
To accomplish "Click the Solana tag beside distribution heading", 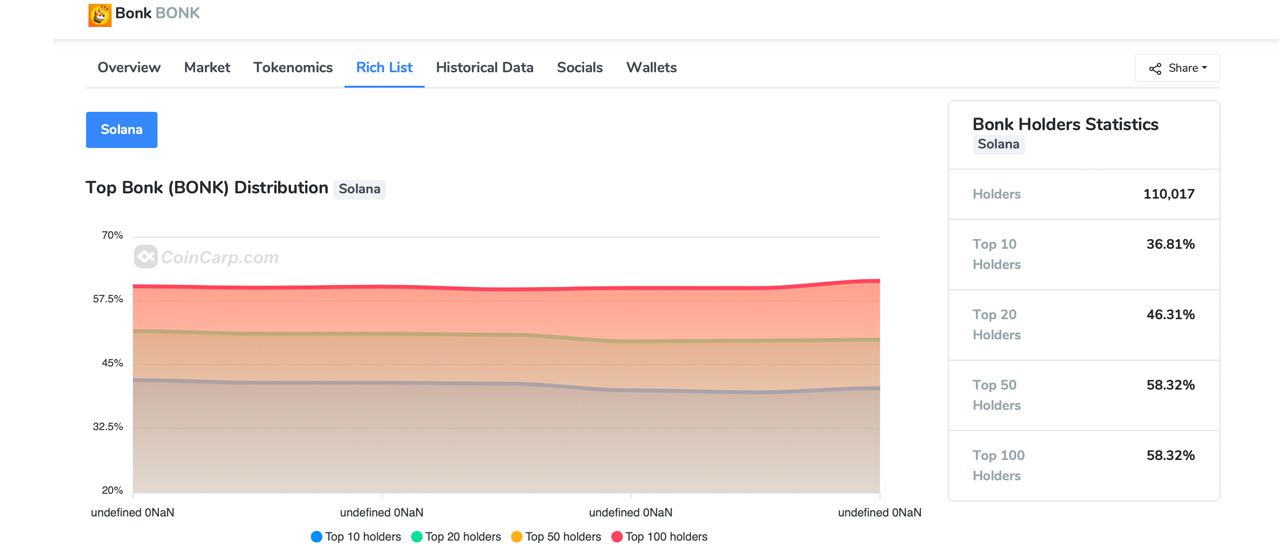I will point(359,189).
